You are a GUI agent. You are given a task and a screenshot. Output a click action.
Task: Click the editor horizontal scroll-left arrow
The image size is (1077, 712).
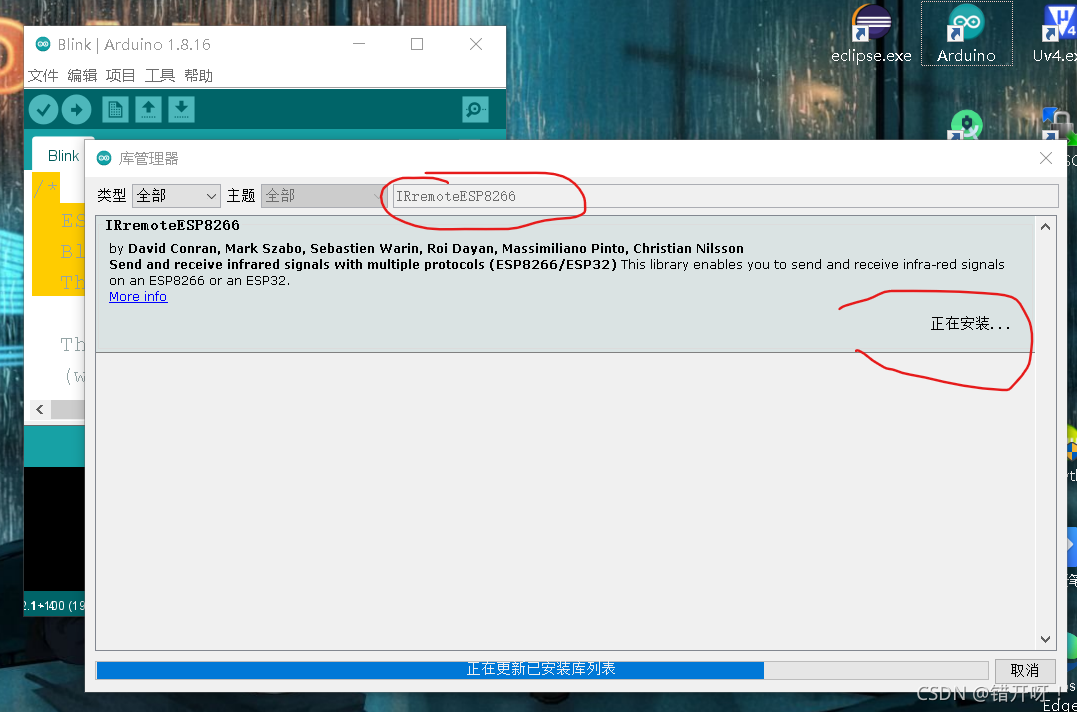pos(40,409)
